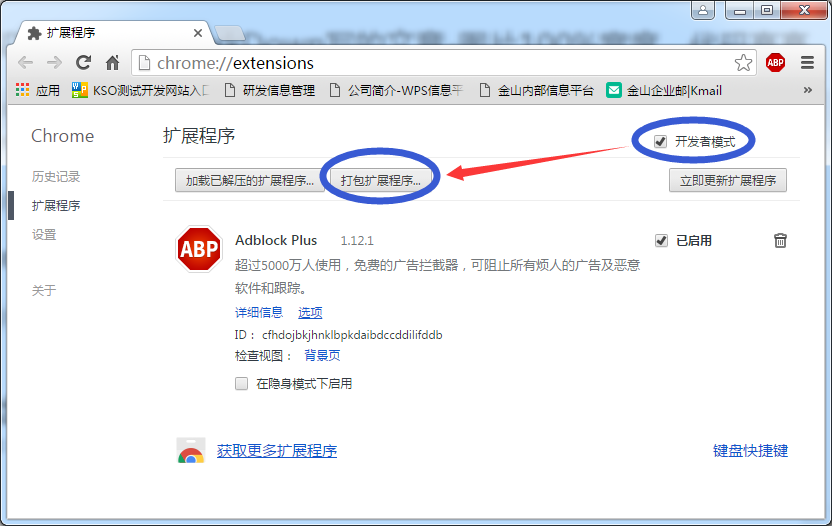Screen dimensions: 832x526
Task: Open the 背景页 inspect view link
Action: [322, 355]
